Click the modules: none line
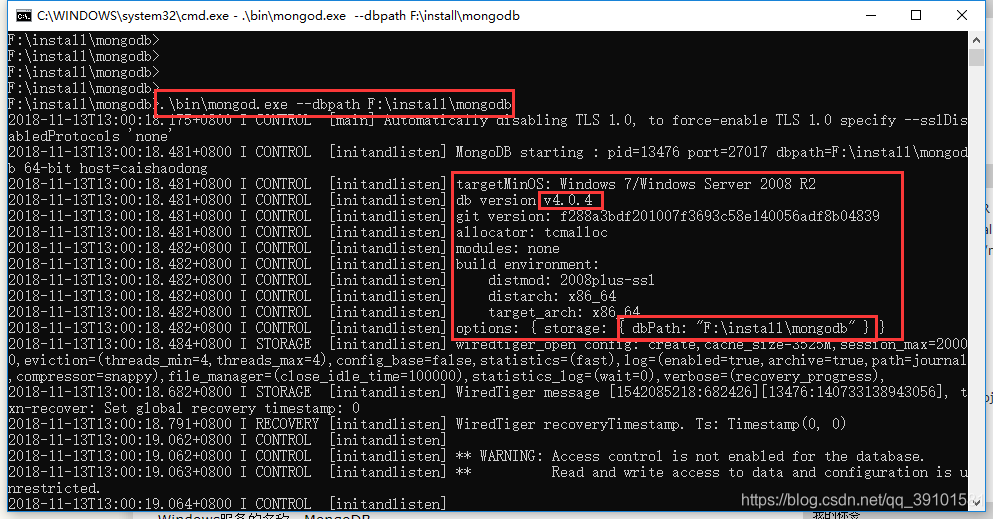Image resolution: width=993 pixels, height=519 pixels. click(508, 248)
